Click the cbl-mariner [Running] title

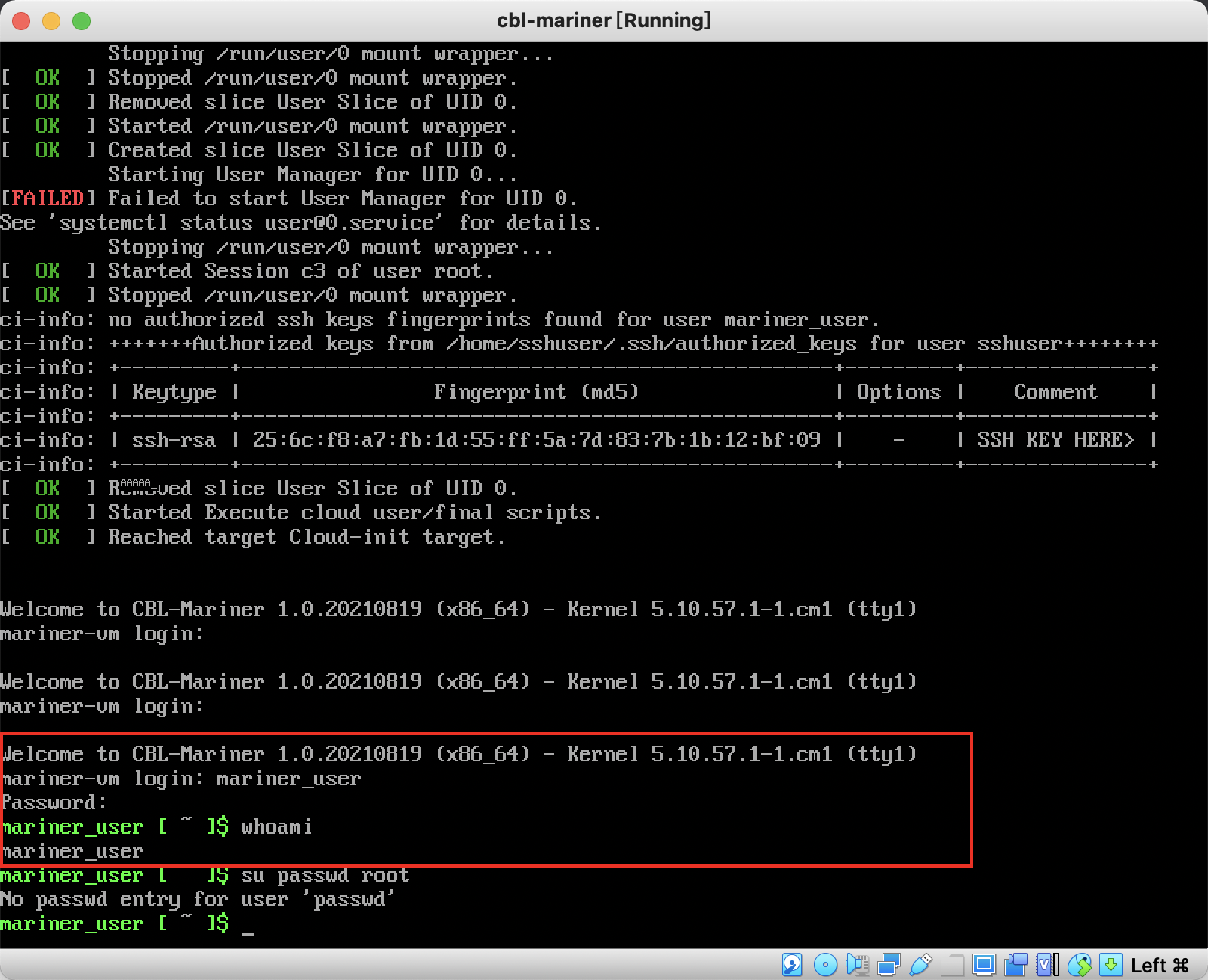click(604, 20)
